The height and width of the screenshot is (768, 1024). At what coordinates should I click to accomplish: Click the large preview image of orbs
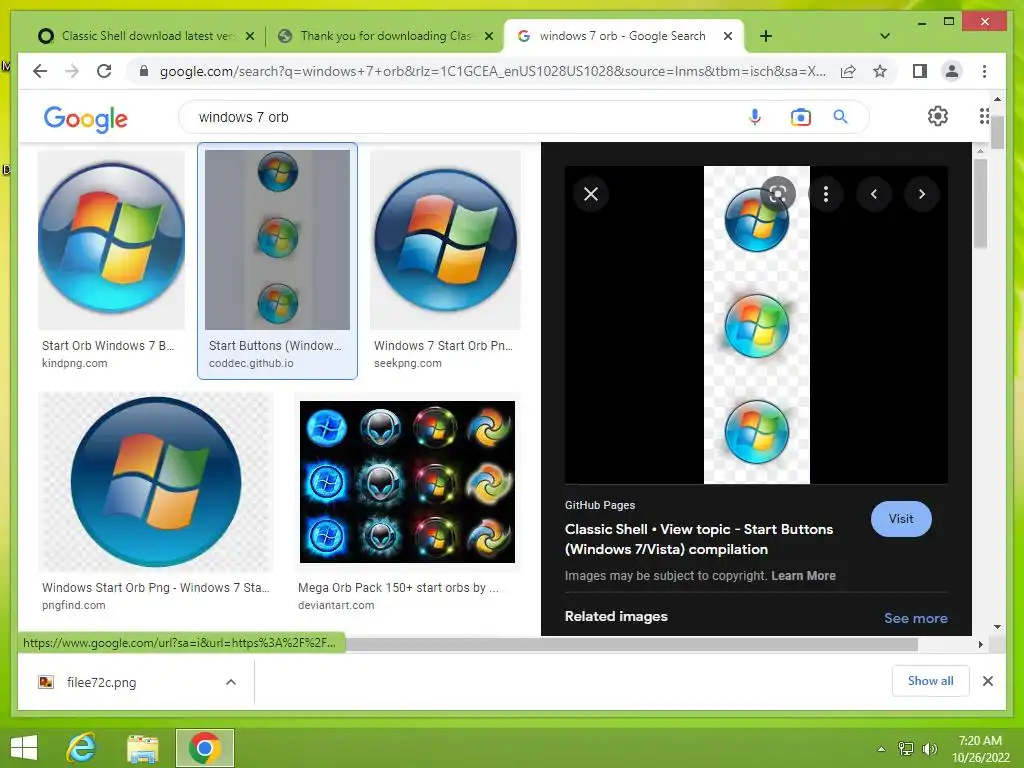[757, 325]
